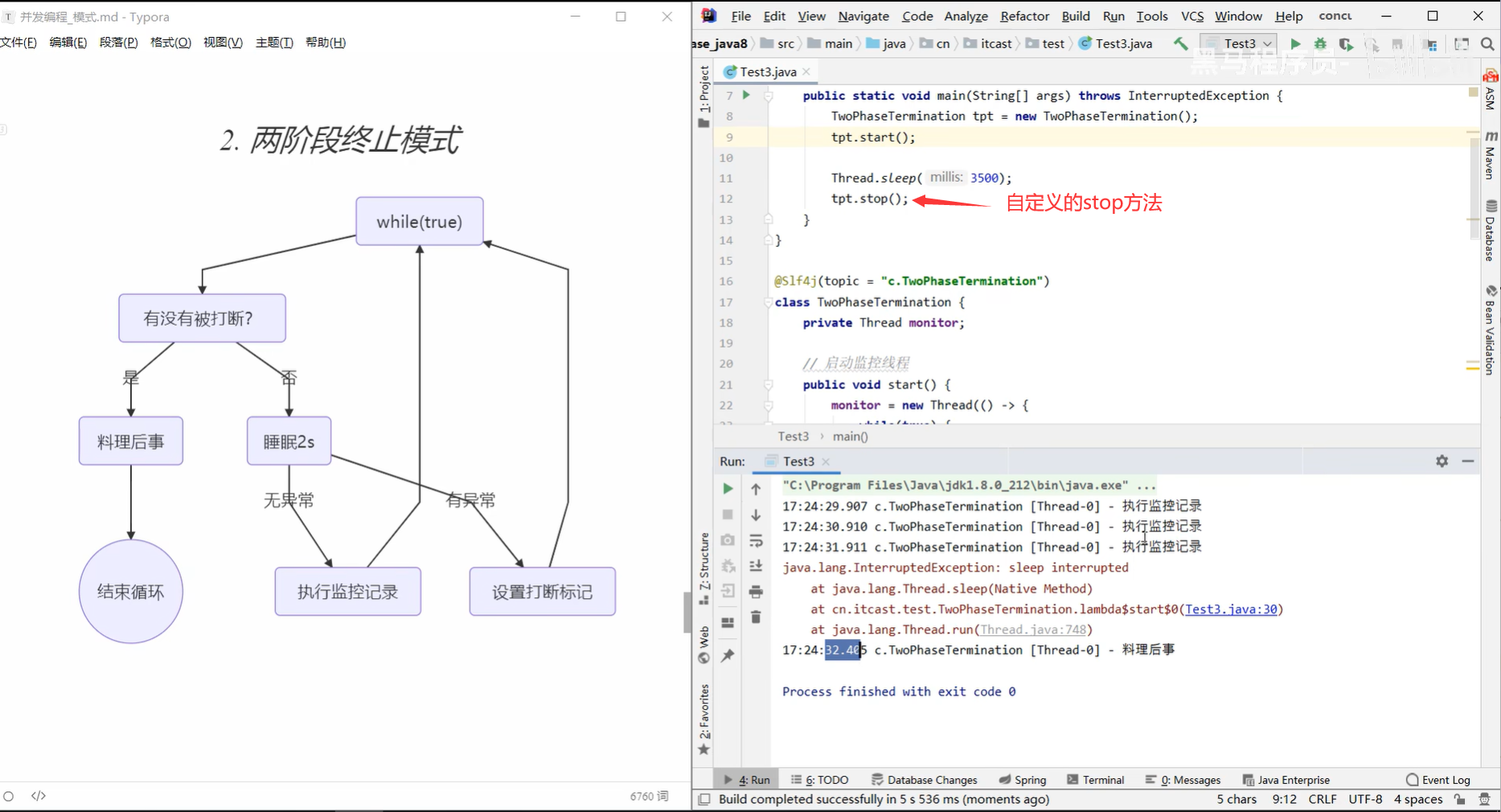Toggle tool window bars icon in status bar
Image resolution: width=1501 pixels, height=812 pixels.
coord(704,799)
